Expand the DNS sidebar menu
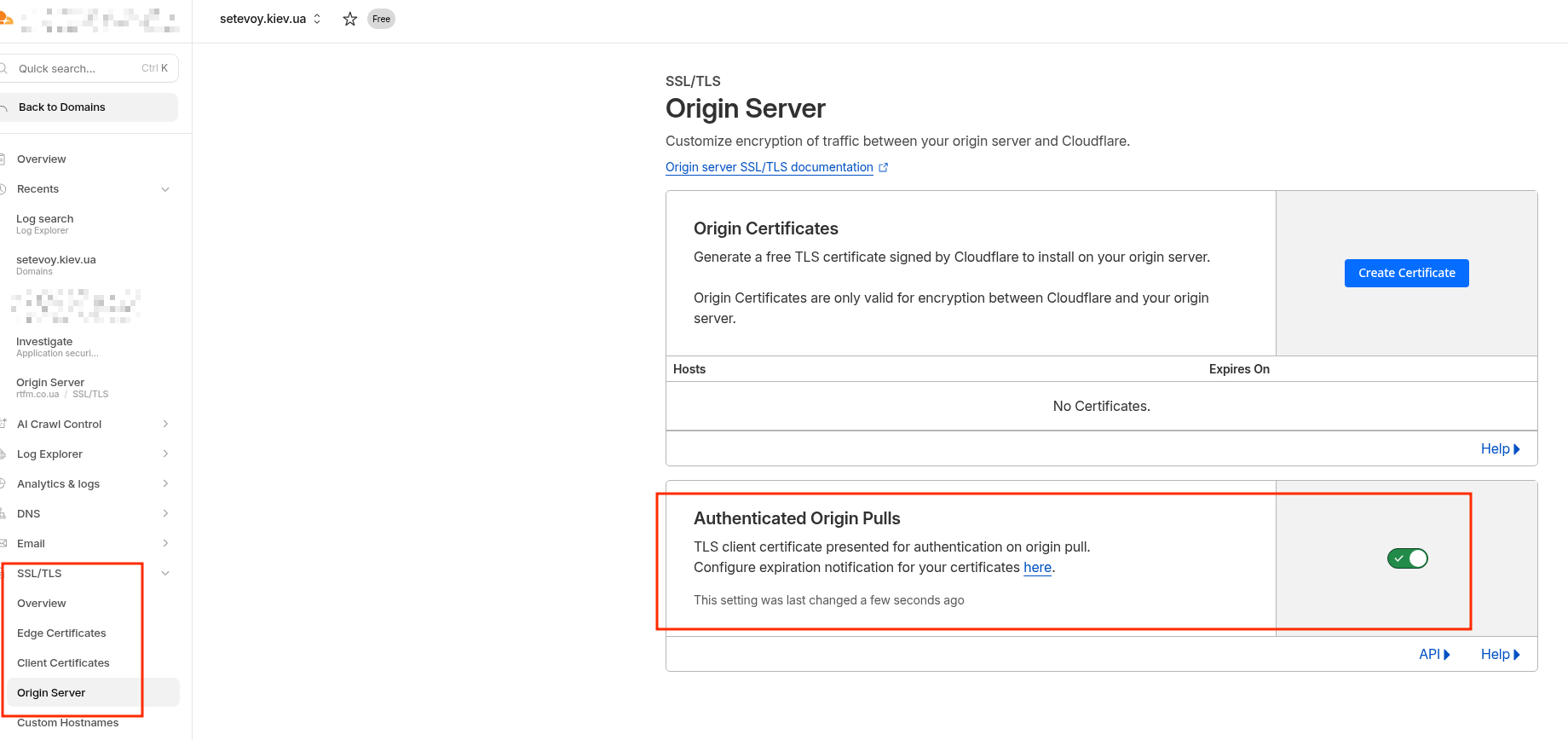This screenshot has width=1568, height=740. 165,514
